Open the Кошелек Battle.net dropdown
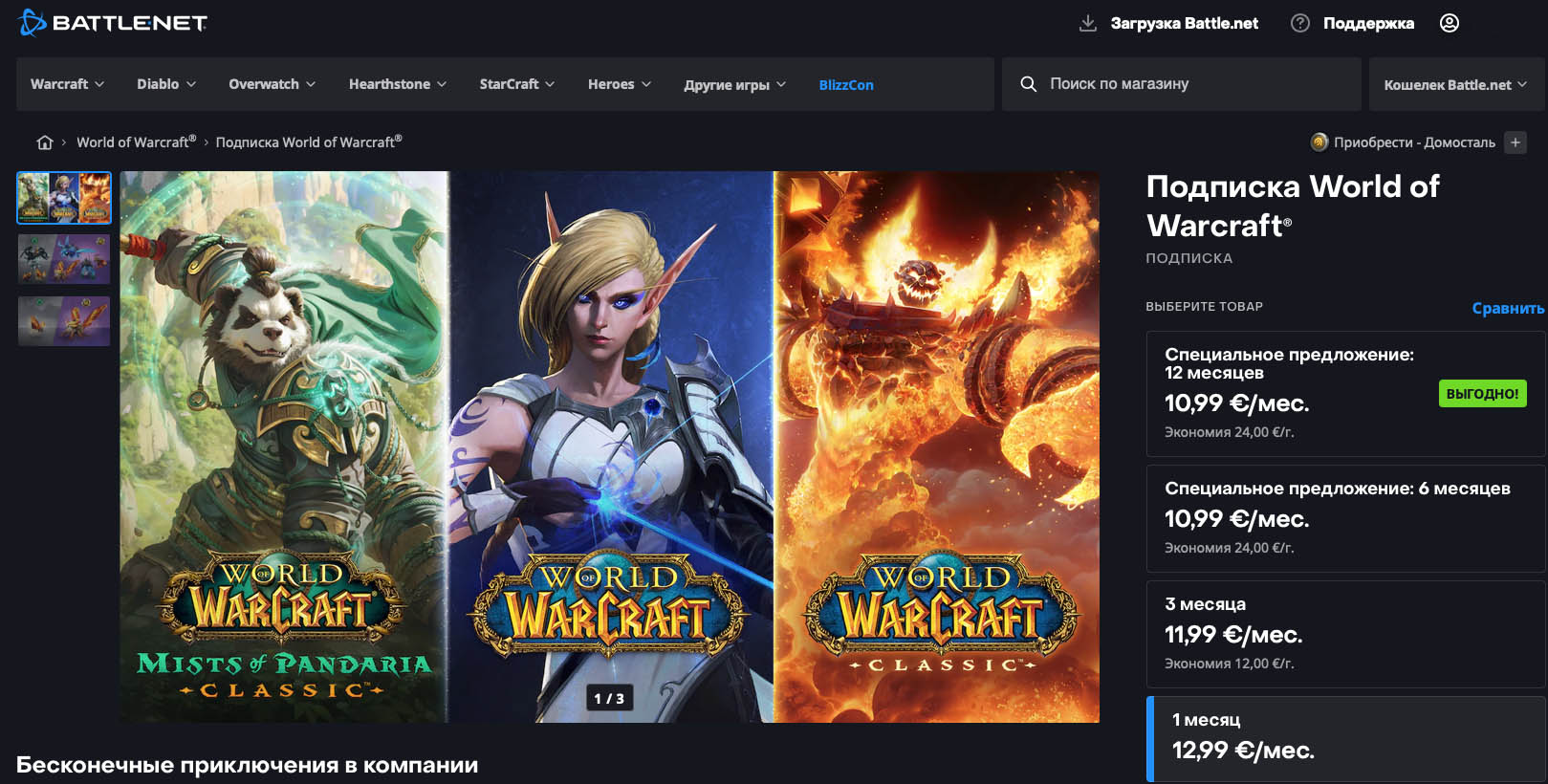This screenshot has width=1548, height=784. click(x=1455, y=84)
